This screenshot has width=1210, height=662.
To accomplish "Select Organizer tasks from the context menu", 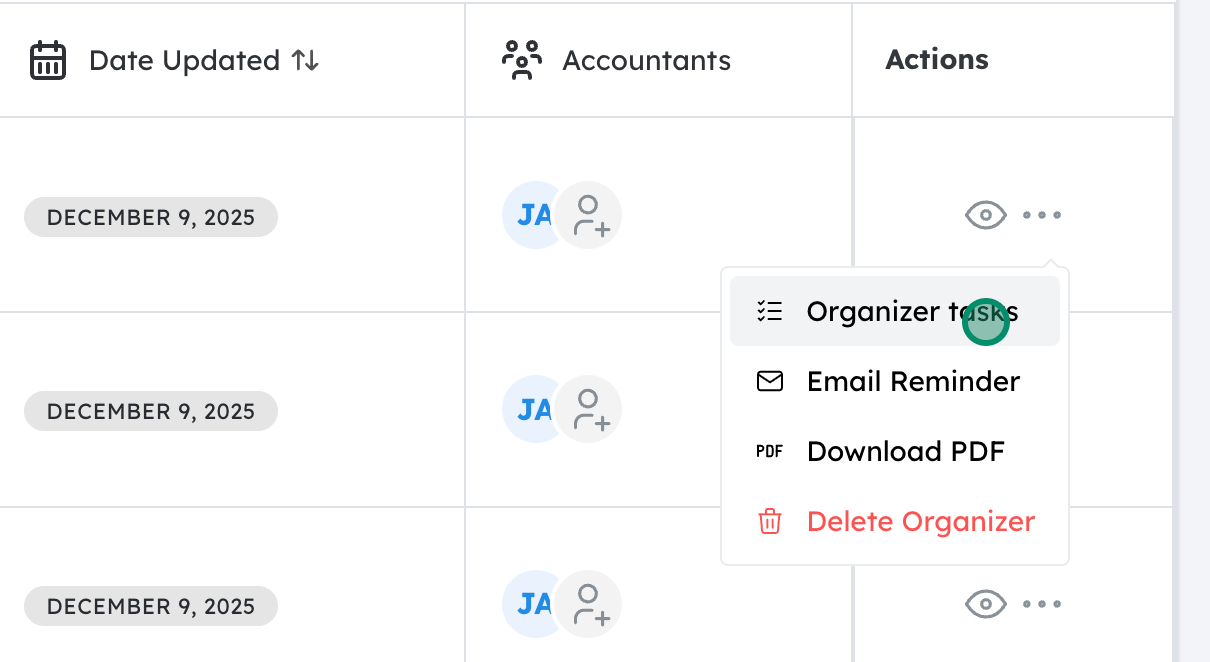I will point(911,311).
